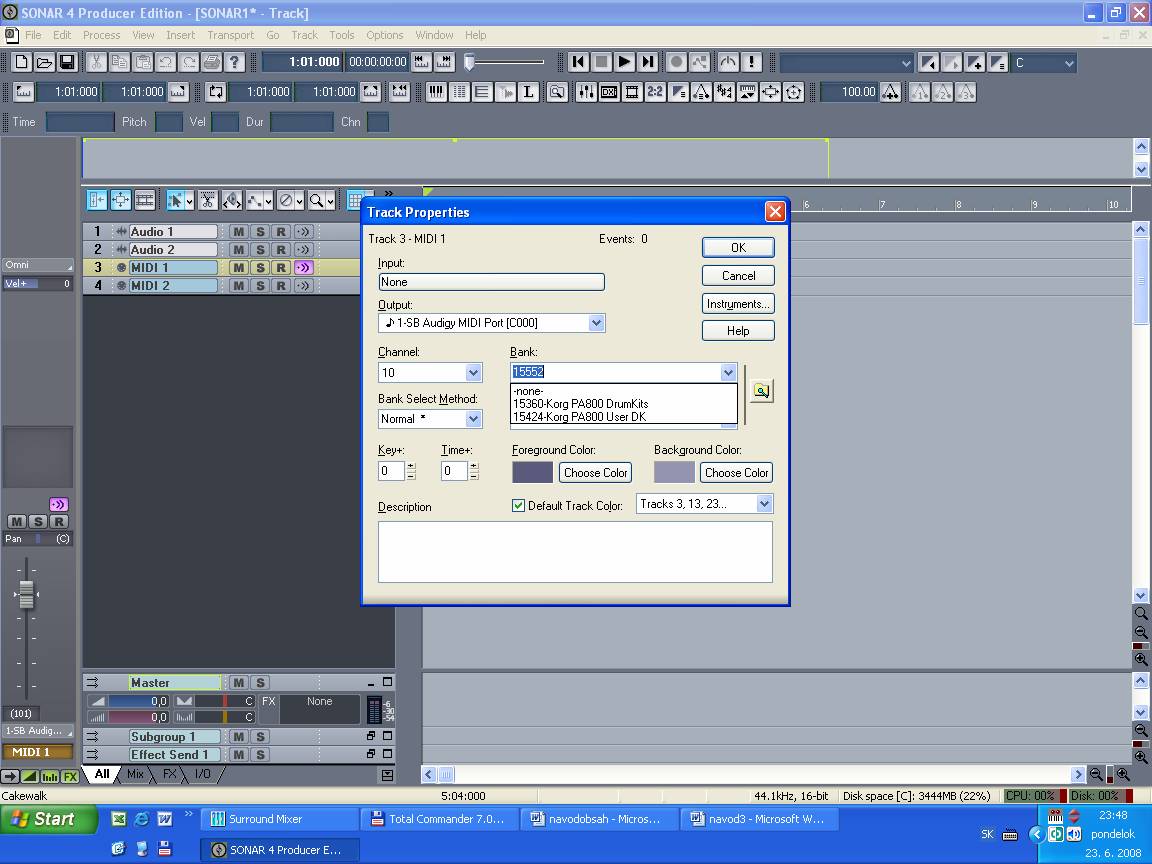Image resolution: width=1152 pixels, height=864 pixels.
Task: Choose Color for Background Color
Action: (x=736, y=472)
